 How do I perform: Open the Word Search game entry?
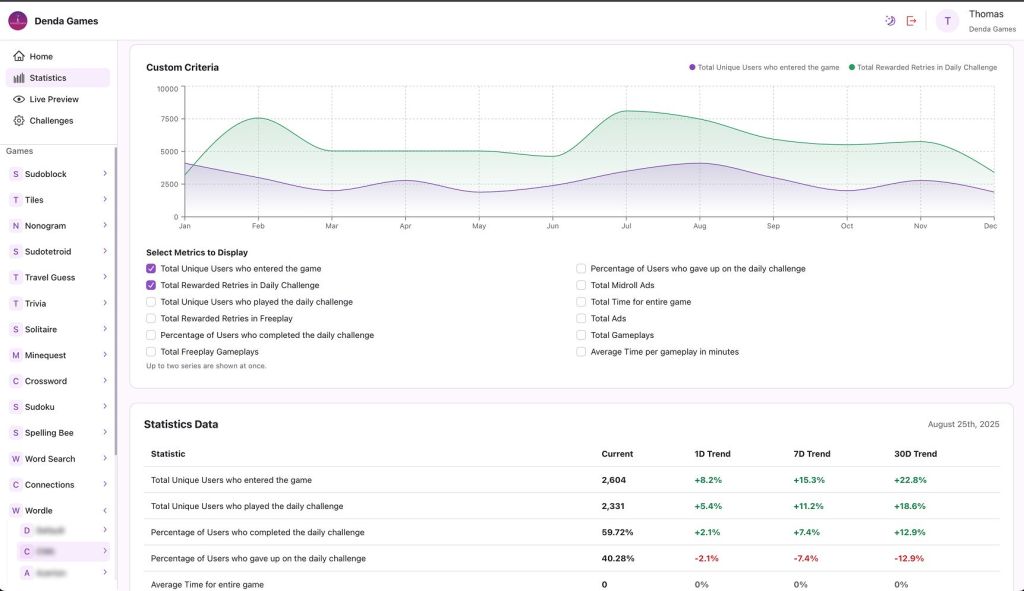coord(50,459)
